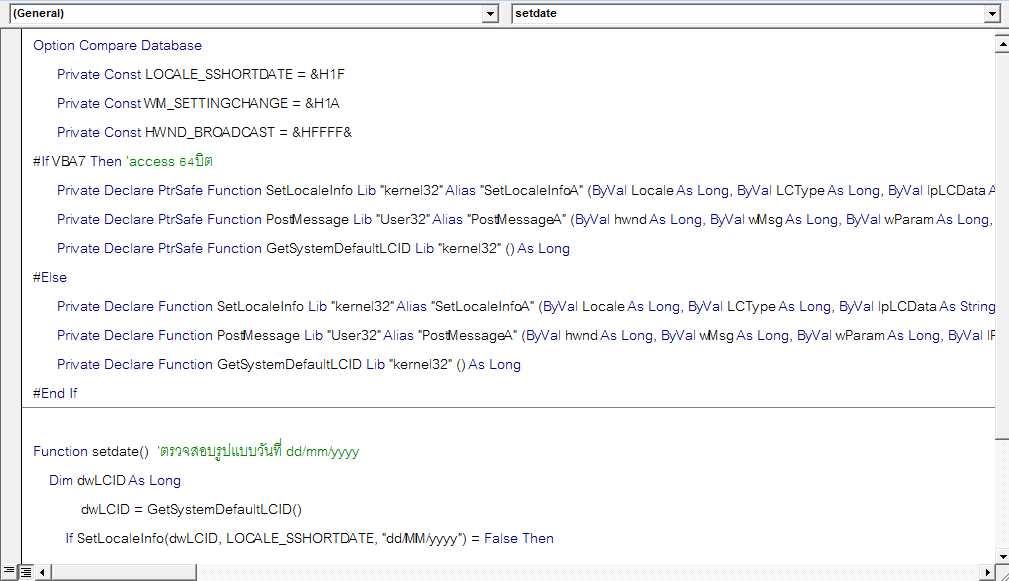The height and width of the screenshot is (581, 1009).
Task: Switch to Procedure View icon
Action: tap(9, 571)
